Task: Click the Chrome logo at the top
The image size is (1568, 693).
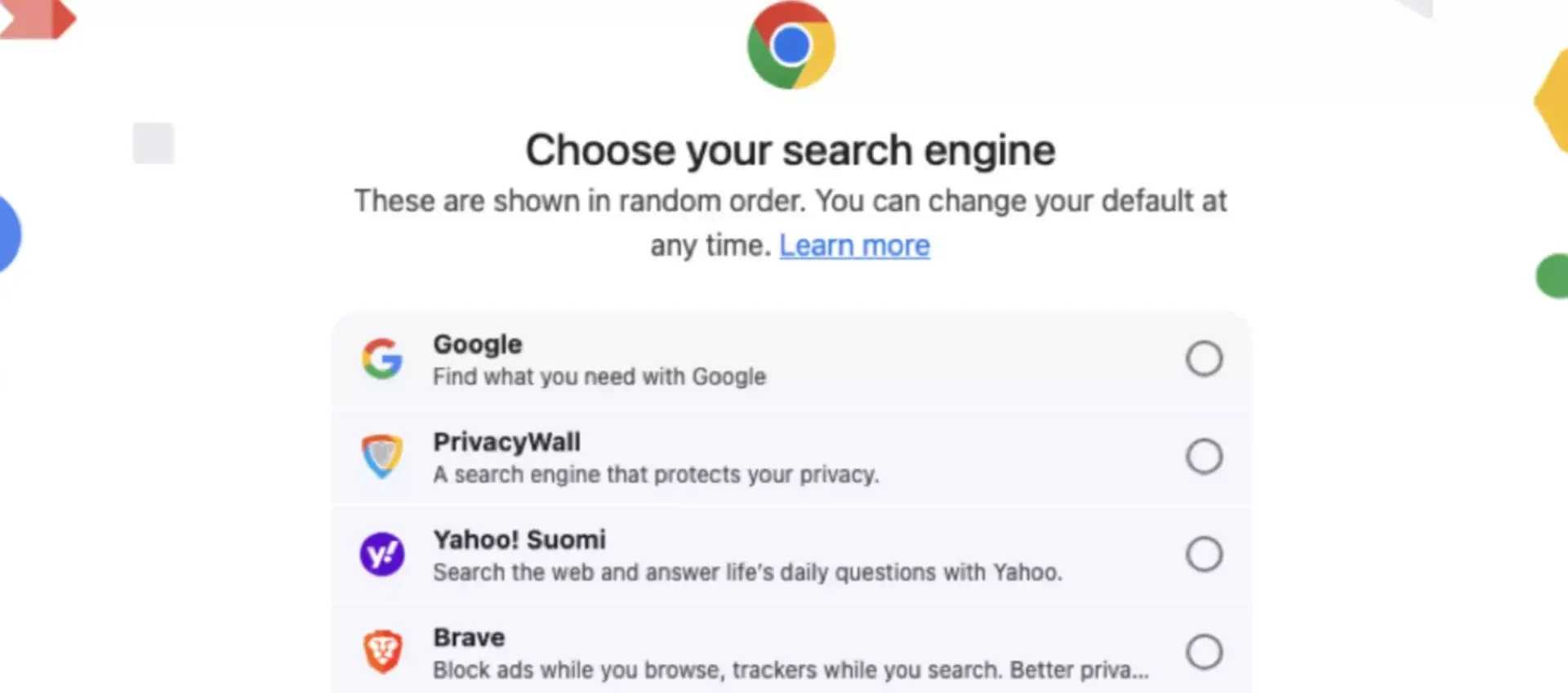Action: pyautogui.click(x=790, y=46)
